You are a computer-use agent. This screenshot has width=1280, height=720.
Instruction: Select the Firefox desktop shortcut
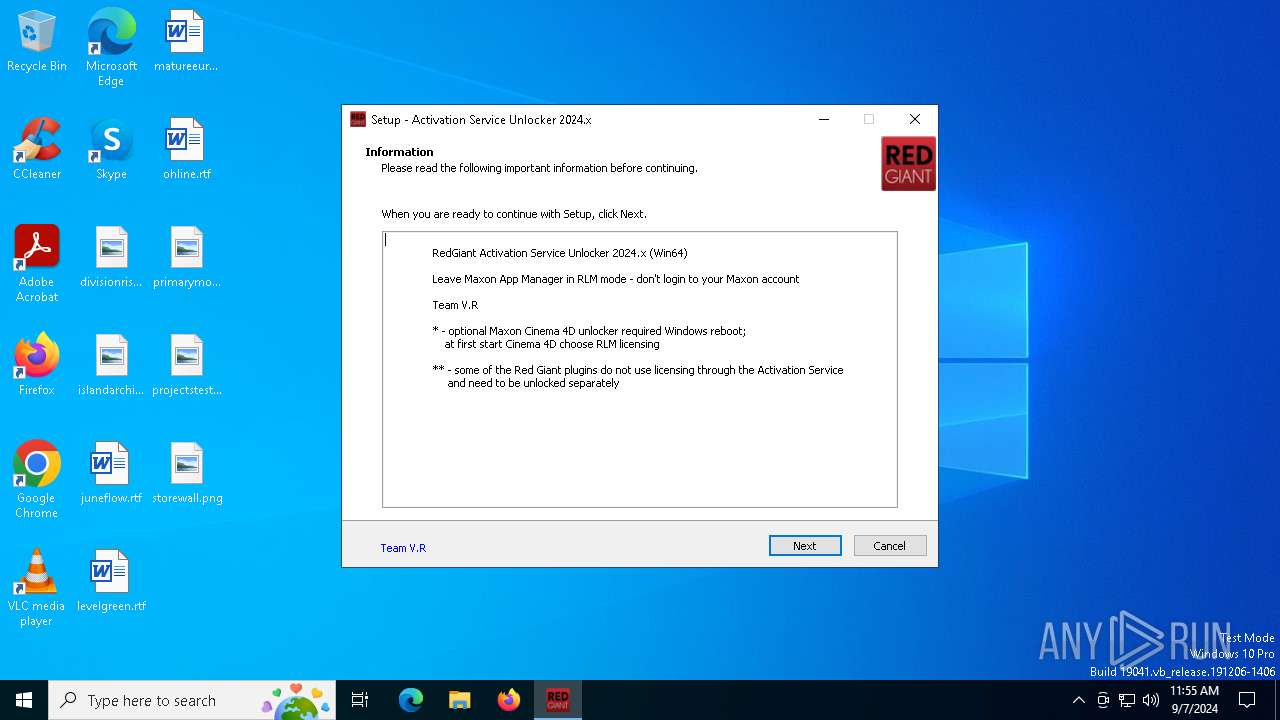coord(37,366)
